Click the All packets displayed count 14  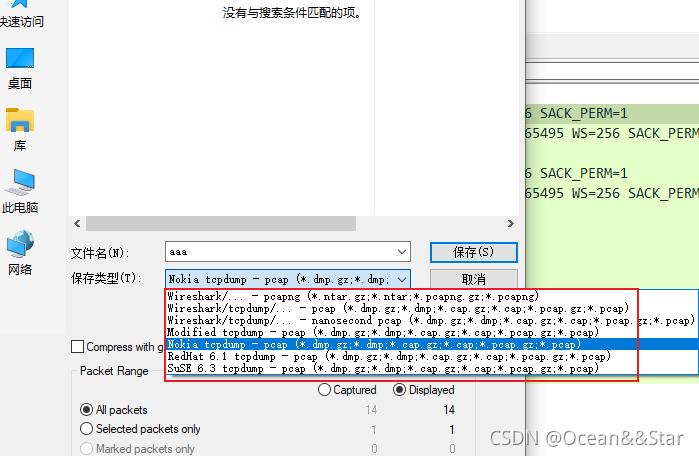tap(449, 410)
